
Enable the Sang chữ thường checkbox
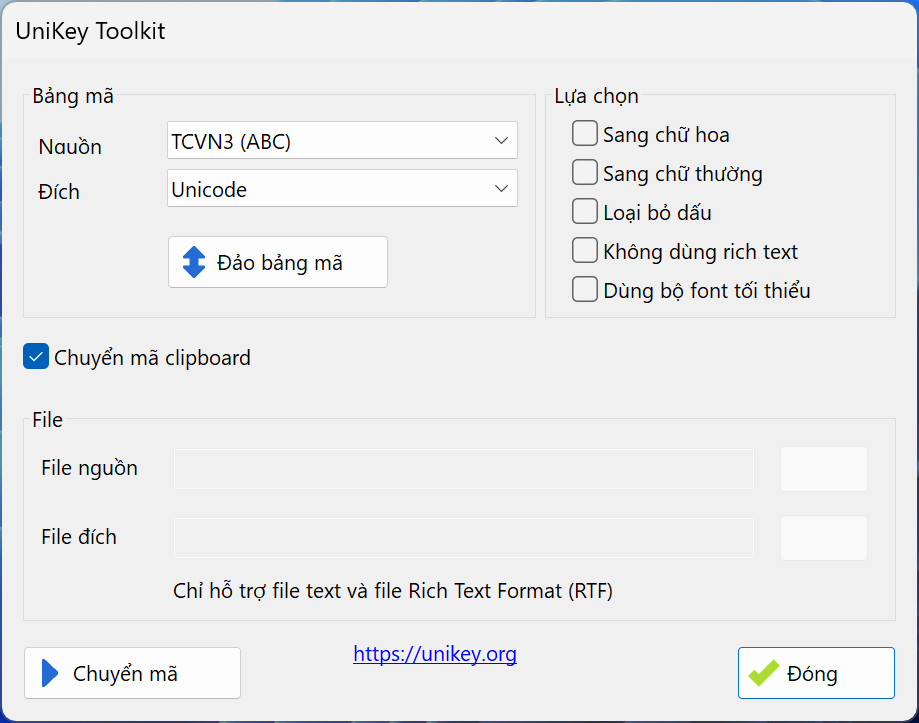pyautogui.click(x=584, y=172)
